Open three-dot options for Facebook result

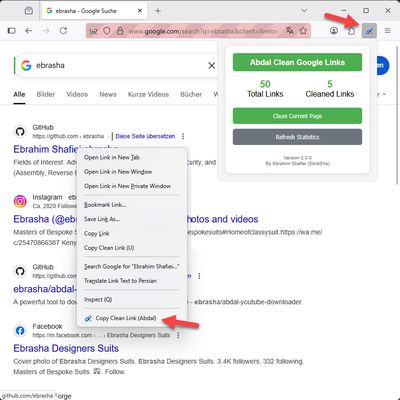(x=178, y=335)
